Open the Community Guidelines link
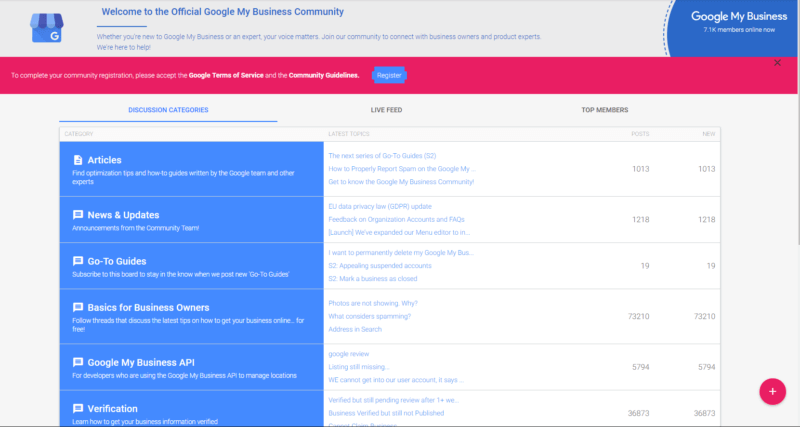The height and width of the screenshot is (427, 800). point(324,76)
